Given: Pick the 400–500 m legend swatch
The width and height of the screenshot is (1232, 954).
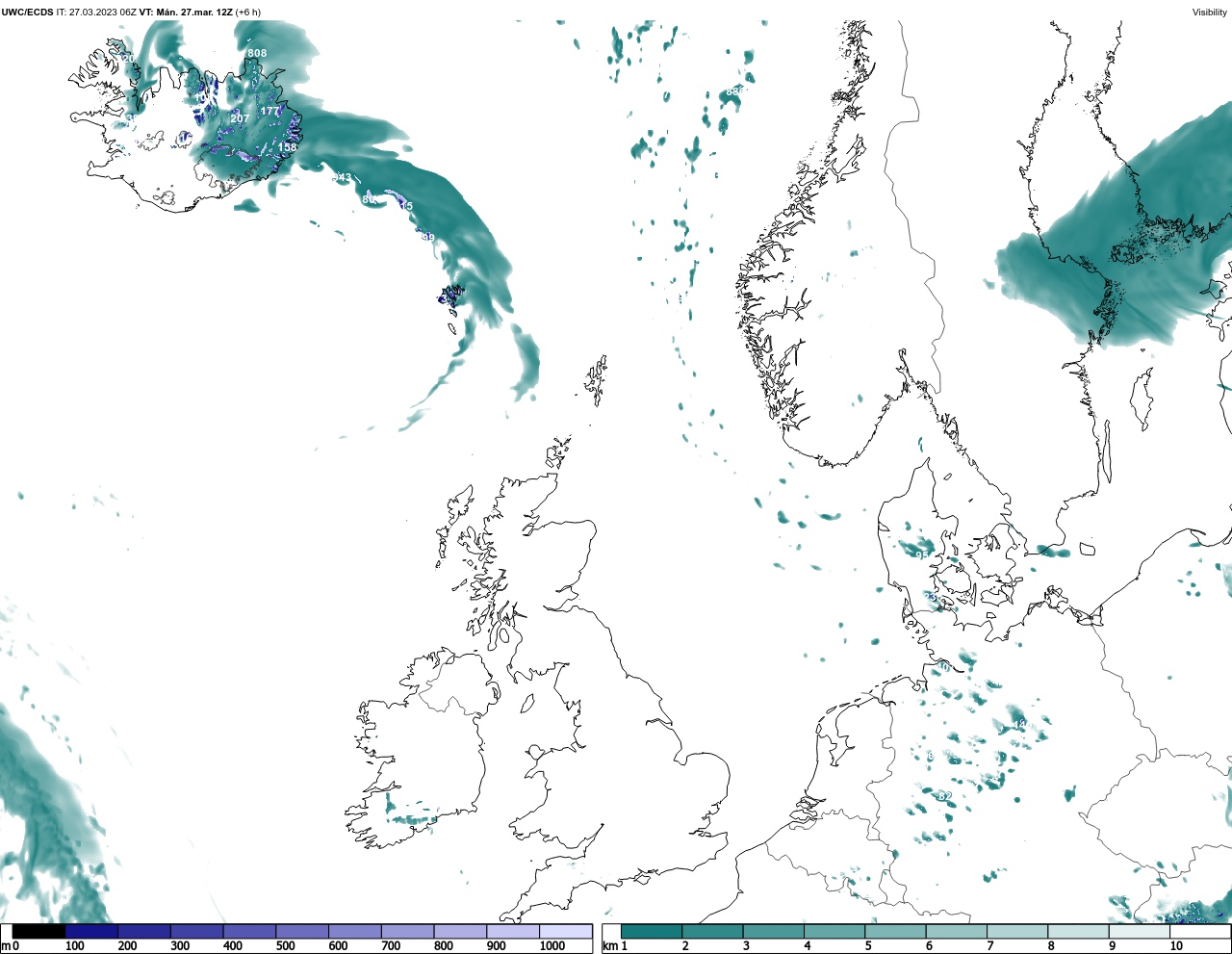Looking at the screenshot, I should (x=249, y=931).
